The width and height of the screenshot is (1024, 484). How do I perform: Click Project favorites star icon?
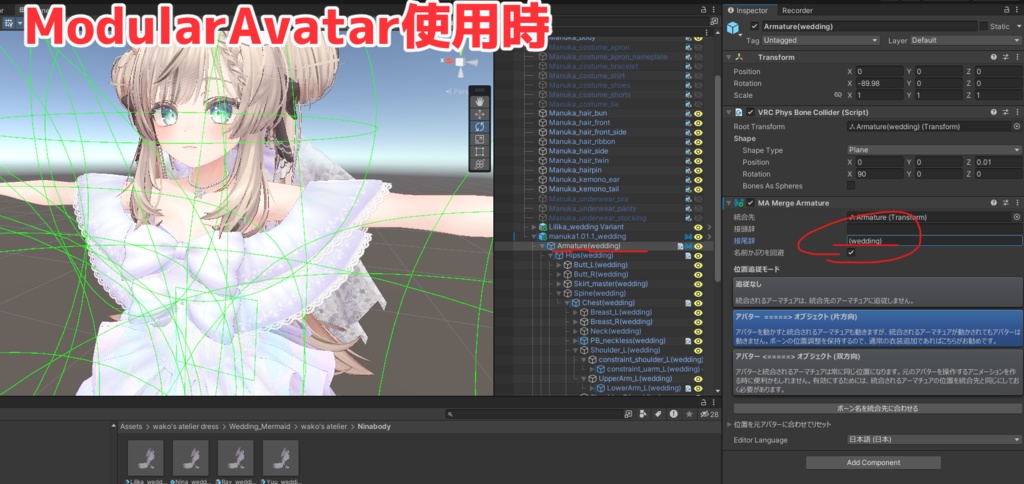688,414
